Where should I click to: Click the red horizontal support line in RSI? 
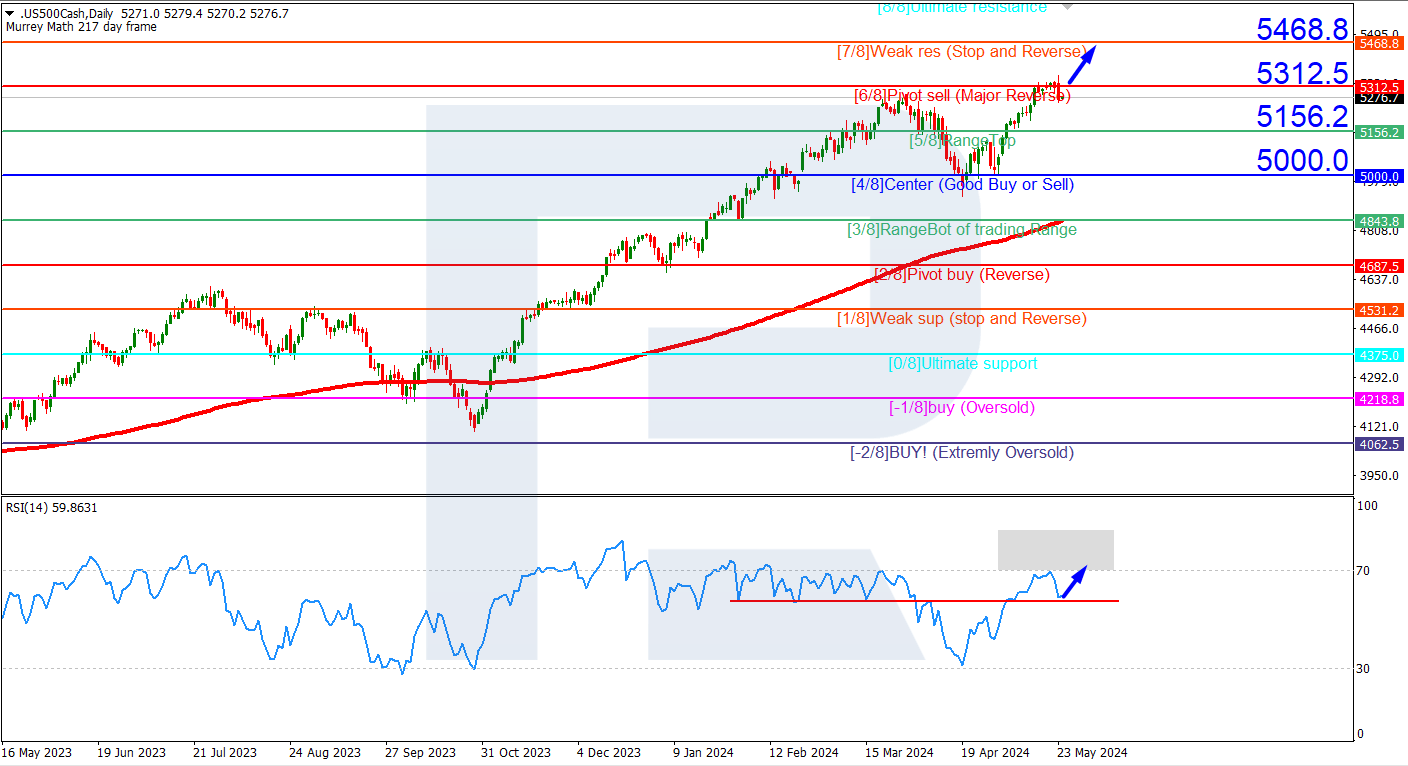click(x=924, y=601)
